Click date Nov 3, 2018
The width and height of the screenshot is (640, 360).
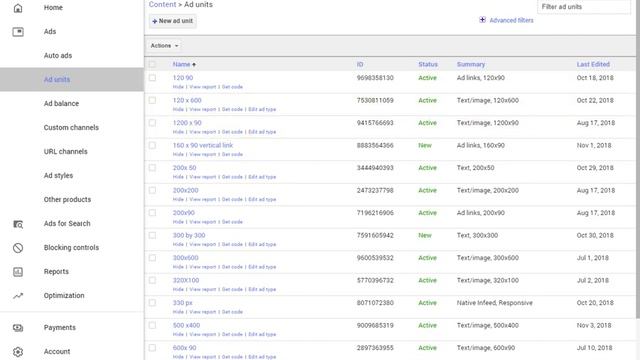tap(594, 325)
